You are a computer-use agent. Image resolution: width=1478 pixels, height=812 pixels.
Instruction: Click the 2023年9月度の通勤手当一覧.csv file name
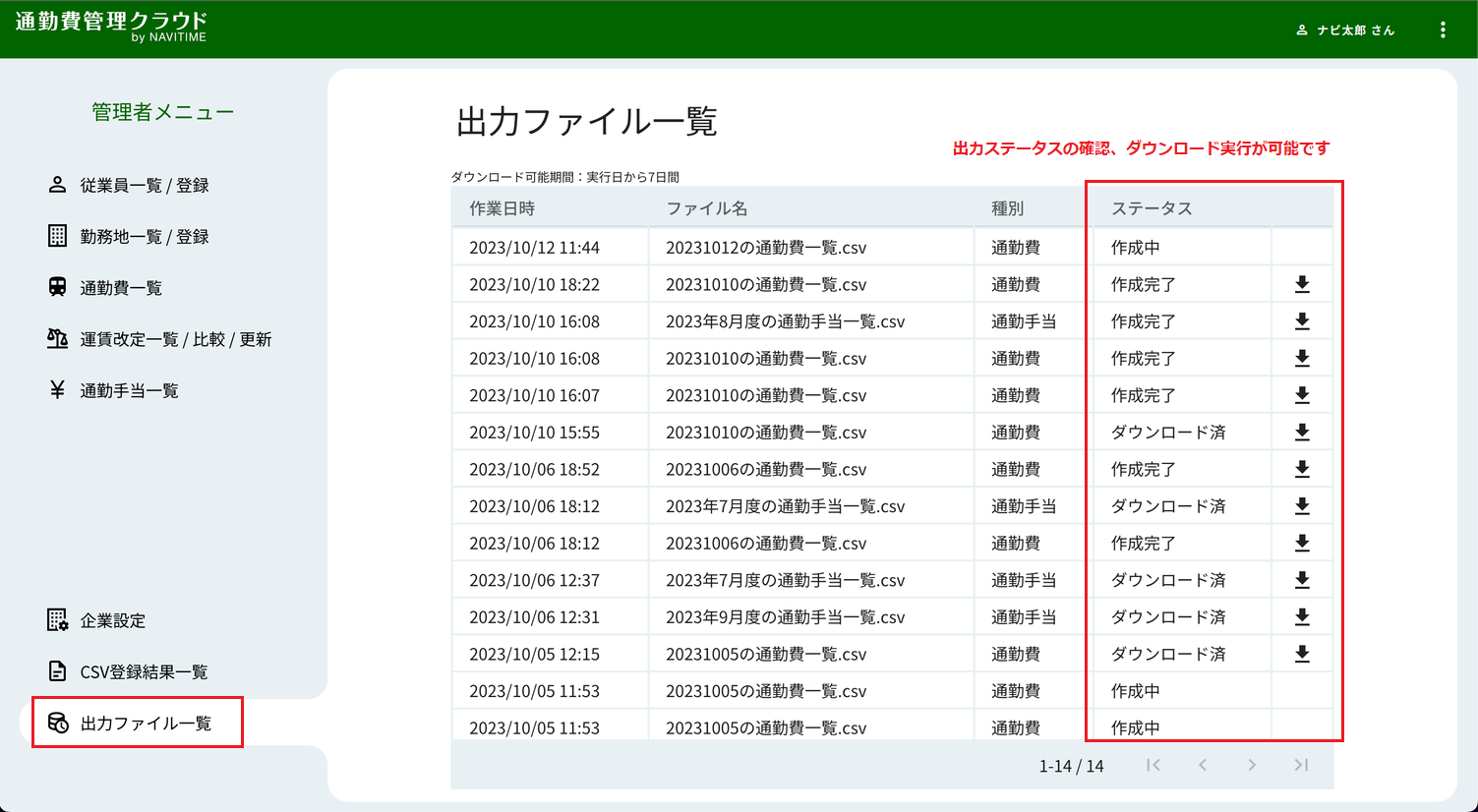785,616
